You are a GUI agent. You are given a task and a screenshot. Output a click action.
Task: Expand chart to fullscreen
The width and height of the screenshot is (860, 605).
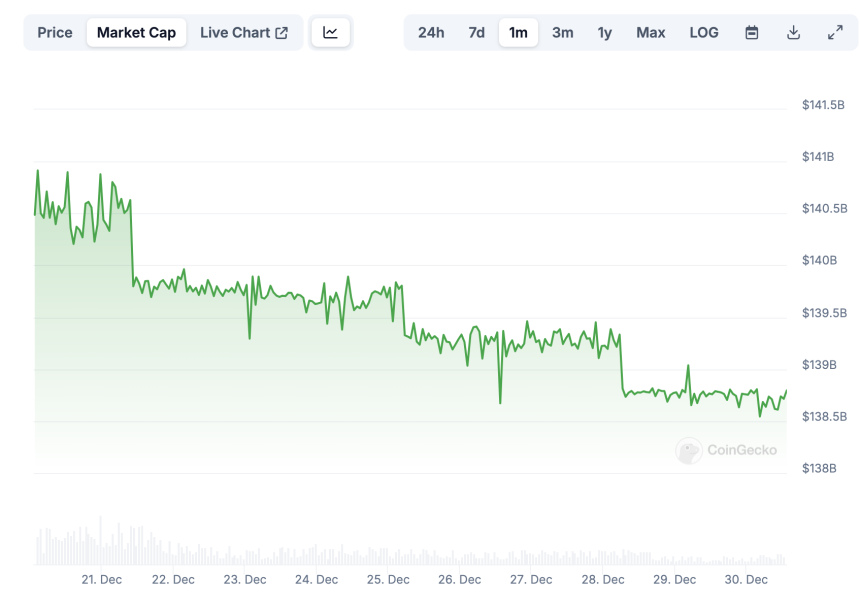coord(835,33)
